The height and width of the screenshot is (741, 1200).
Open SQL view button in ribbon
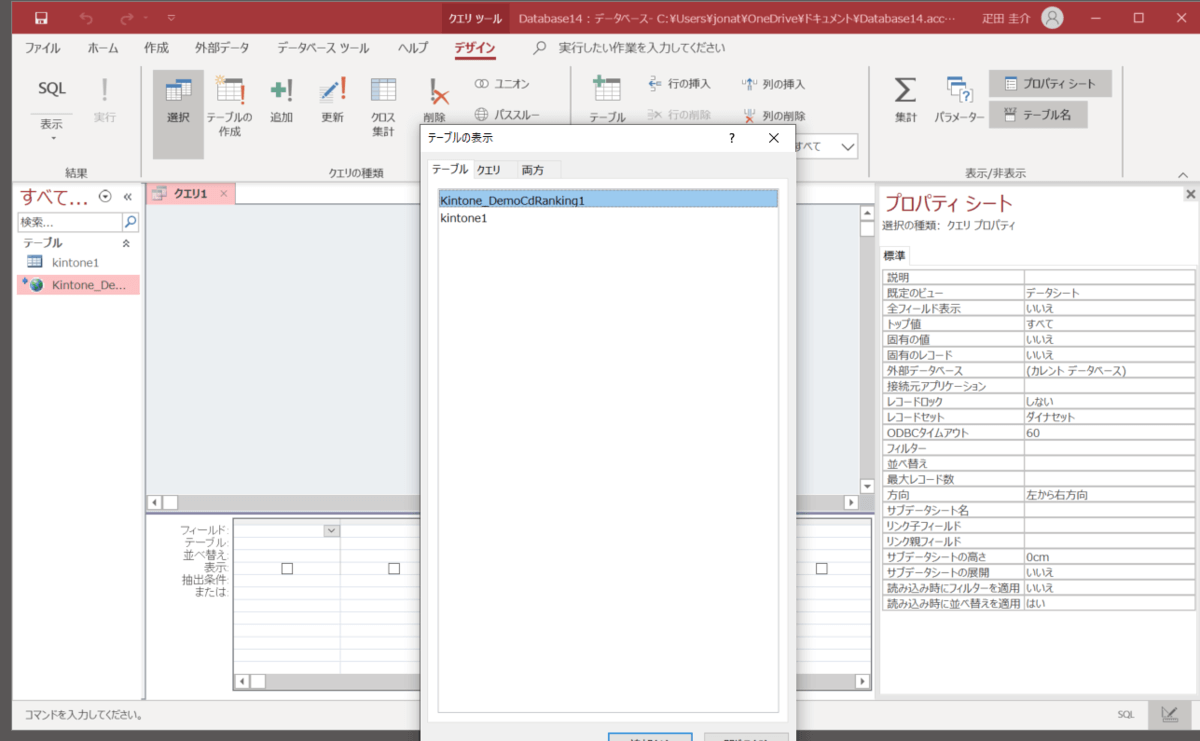52,88
